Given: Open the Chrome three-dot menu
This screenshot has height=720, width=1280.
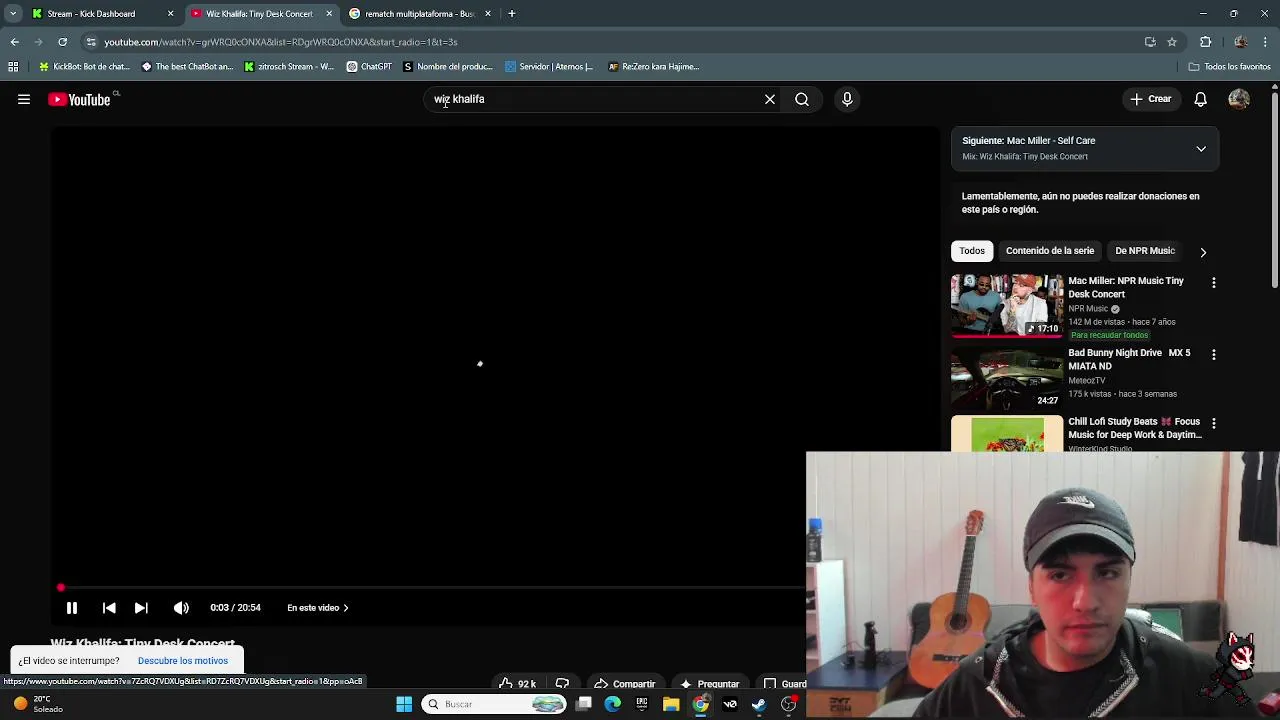Looking at the screenshot, I should [x=1266, y=42].
